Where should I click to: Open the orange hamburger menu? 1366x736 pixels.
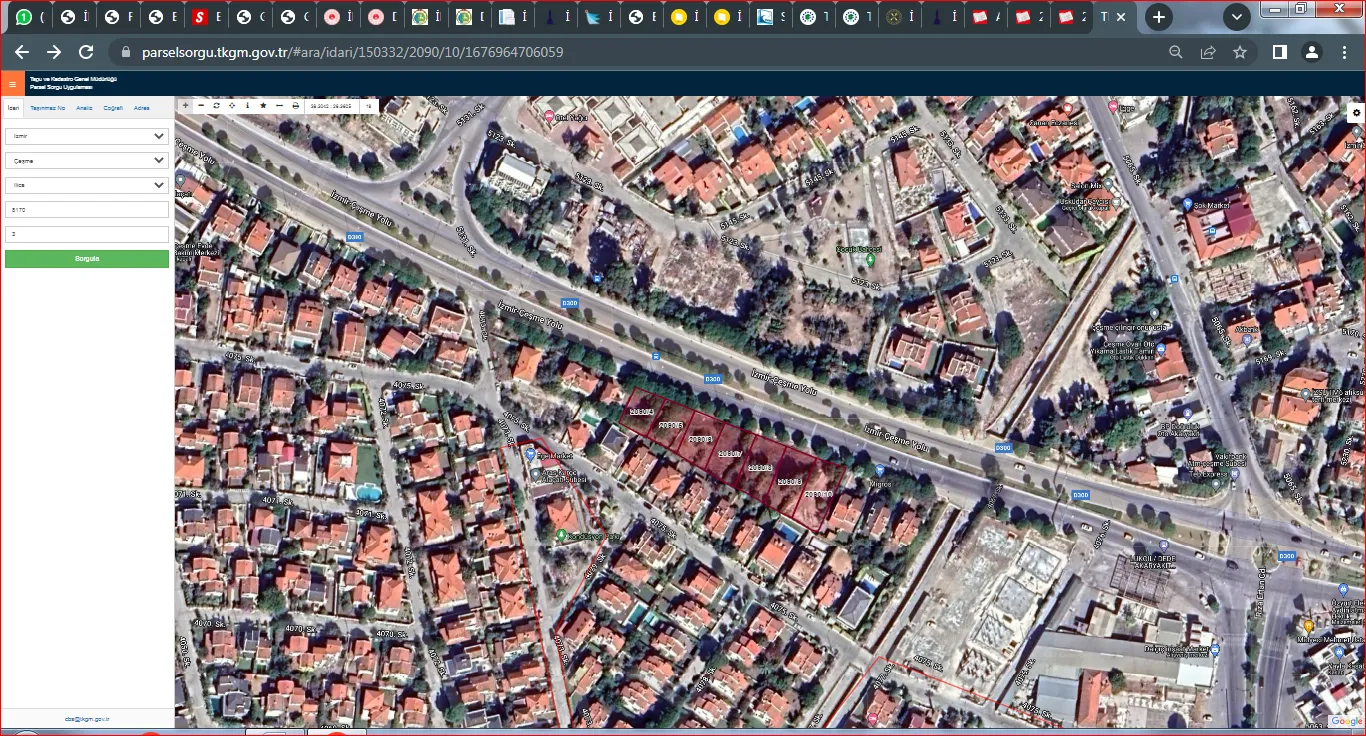(x=12, y=83)
